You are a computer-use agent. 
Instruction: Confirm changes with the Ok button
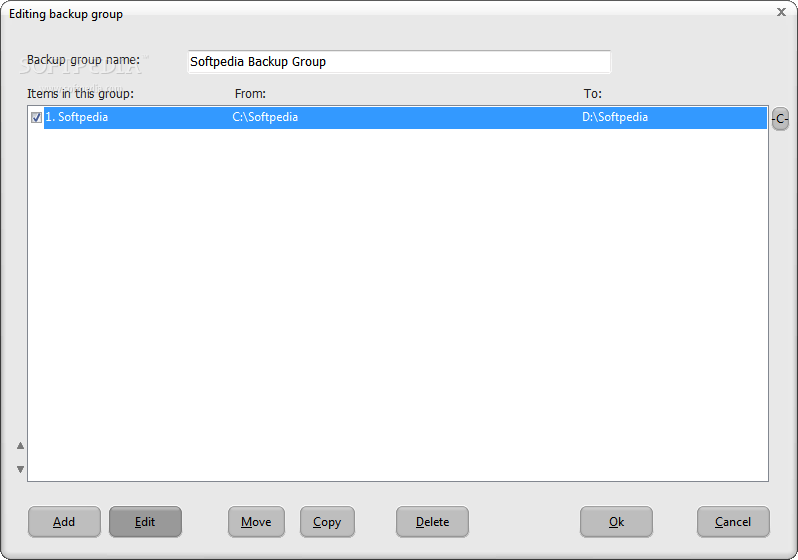(x=616, y=522)
